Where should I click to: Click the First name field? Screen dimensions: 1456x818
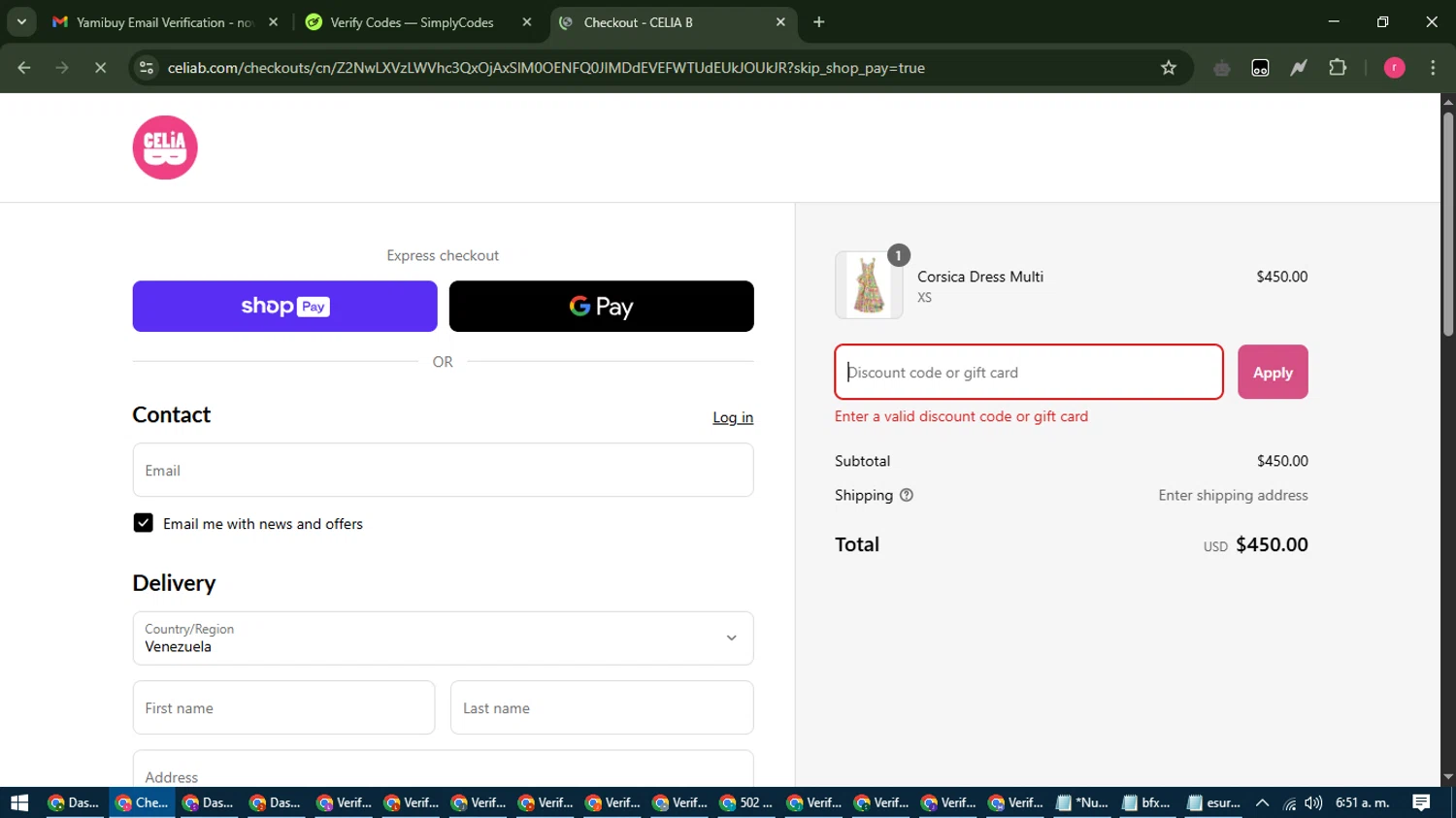(x=283, y=707)
